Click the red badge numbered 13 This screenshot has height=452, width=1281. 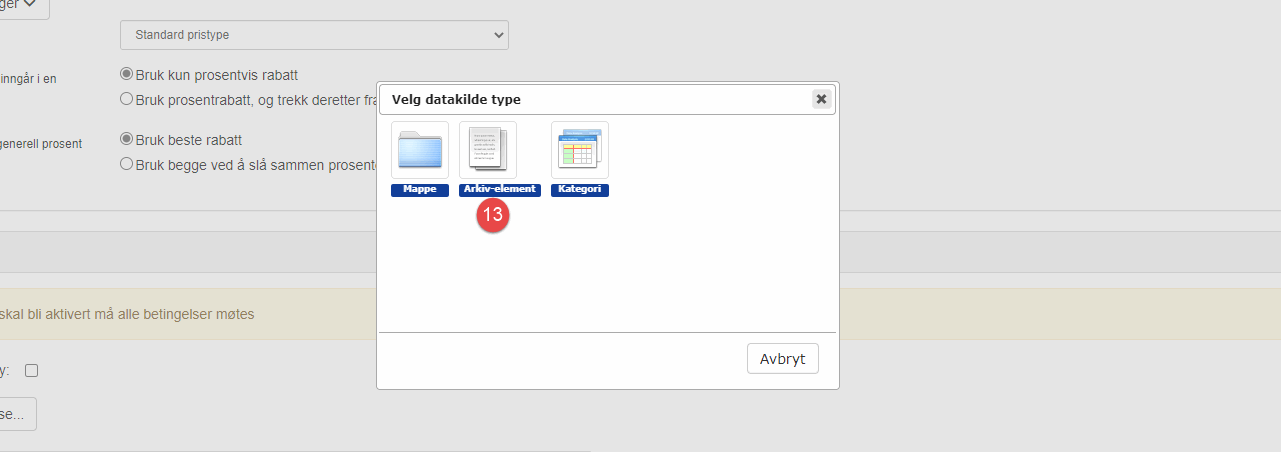click(x=493, y=215)
